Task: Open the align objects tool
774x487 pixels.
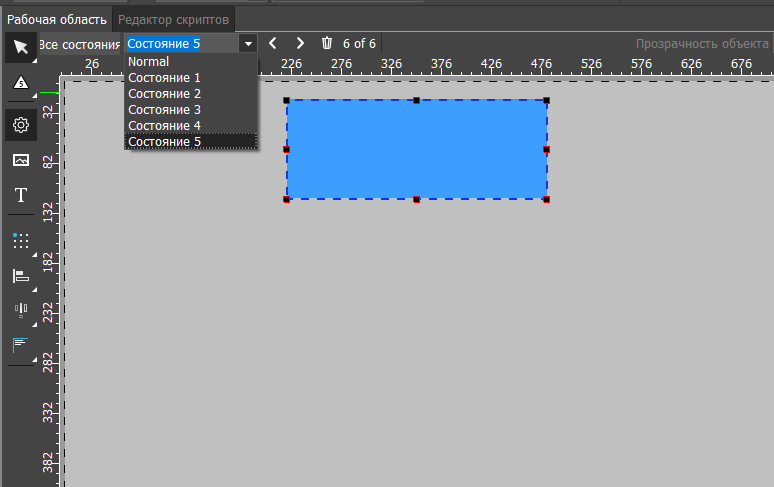Action: pyautogui.click(x=20, y=276)
